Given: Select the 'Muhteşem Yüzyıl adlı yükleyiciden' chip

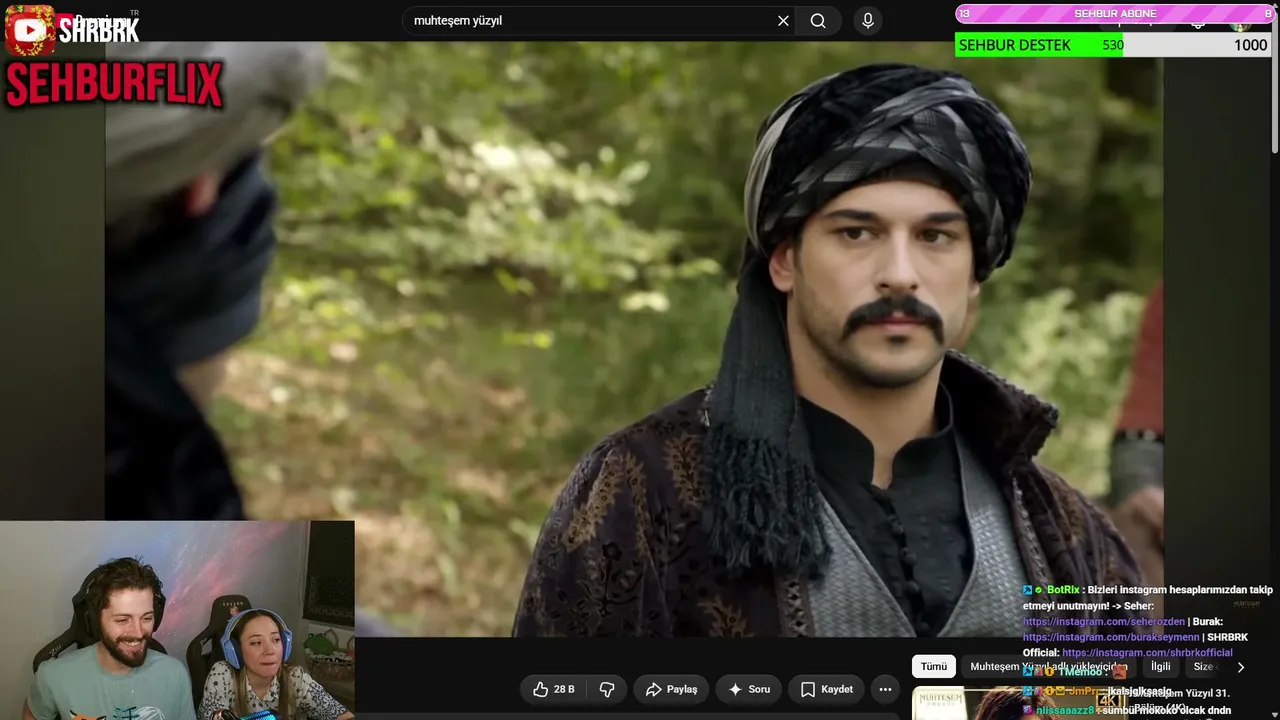Looking at the screenshot, I should point(1048,666).
